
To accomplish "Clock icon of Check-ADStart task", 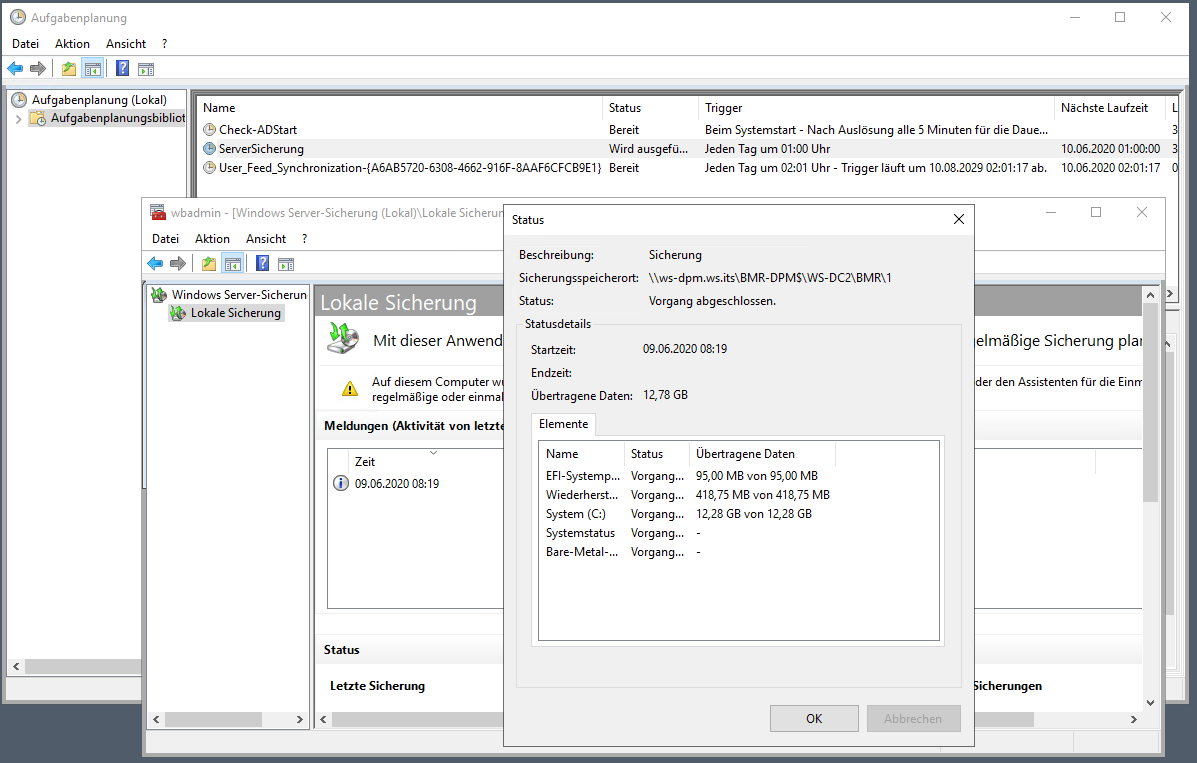I will tap(209, 130).
